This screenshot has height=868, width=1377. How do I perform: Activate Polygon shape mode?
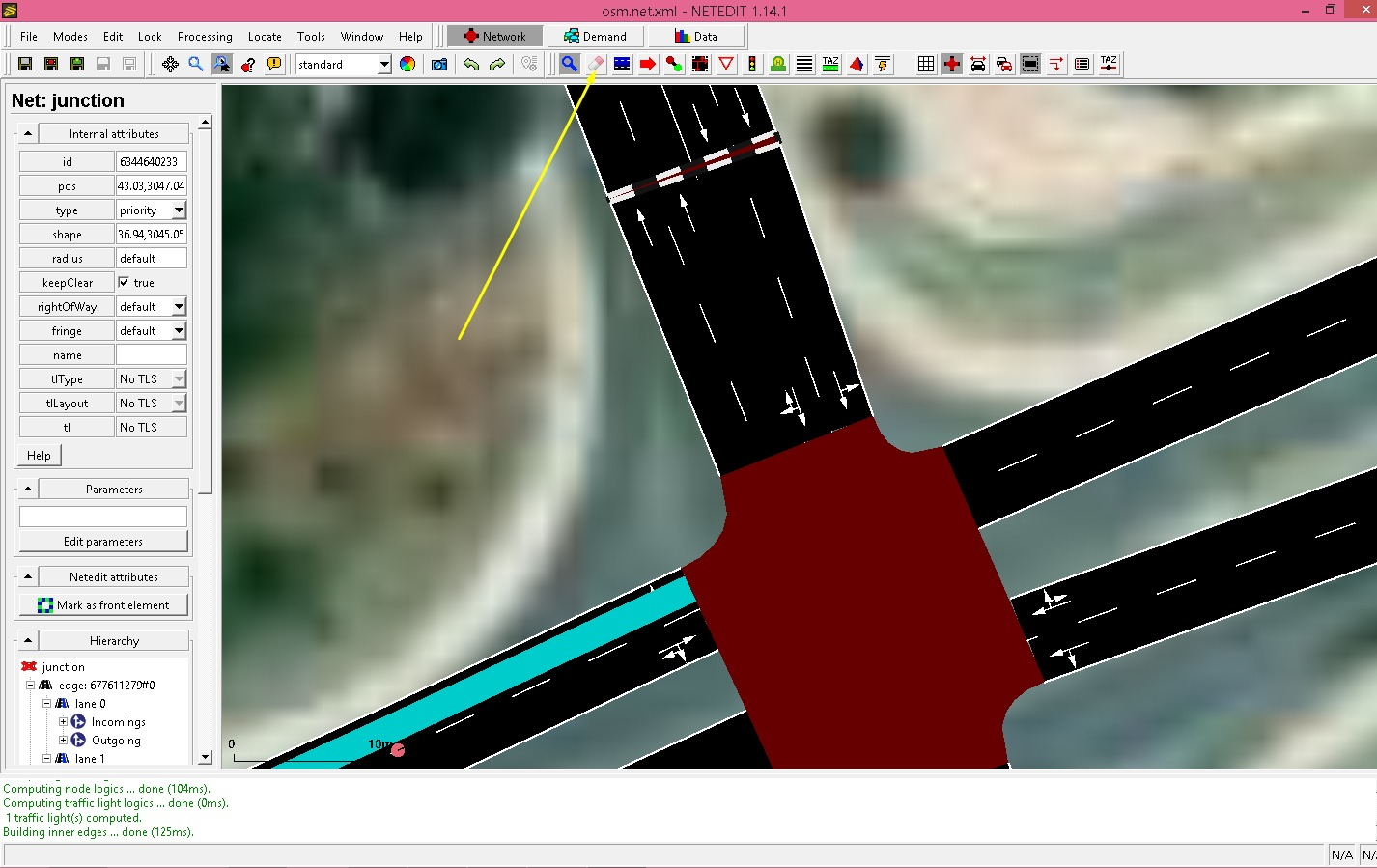(x=857, y=64)
